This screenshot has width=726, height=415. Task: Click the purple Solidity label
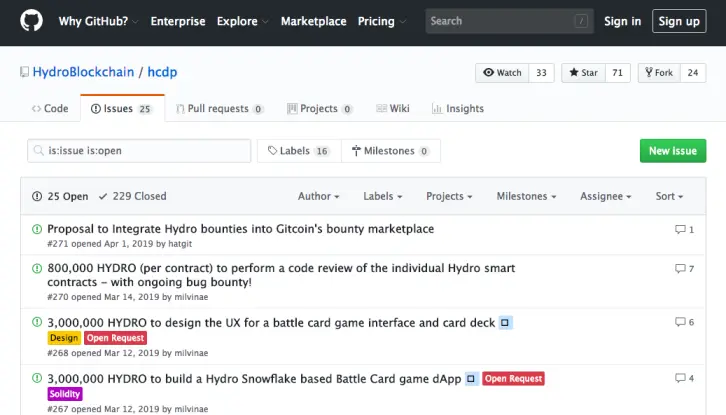65,394
